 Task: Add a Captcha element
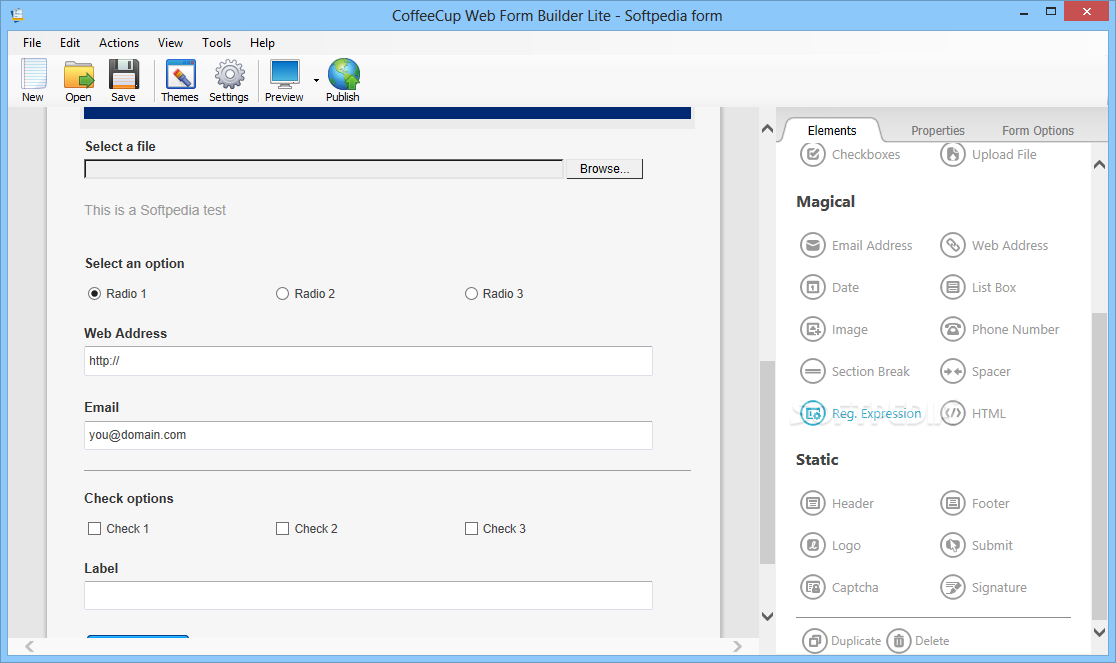pyautogui.click(x=839, y=588)
